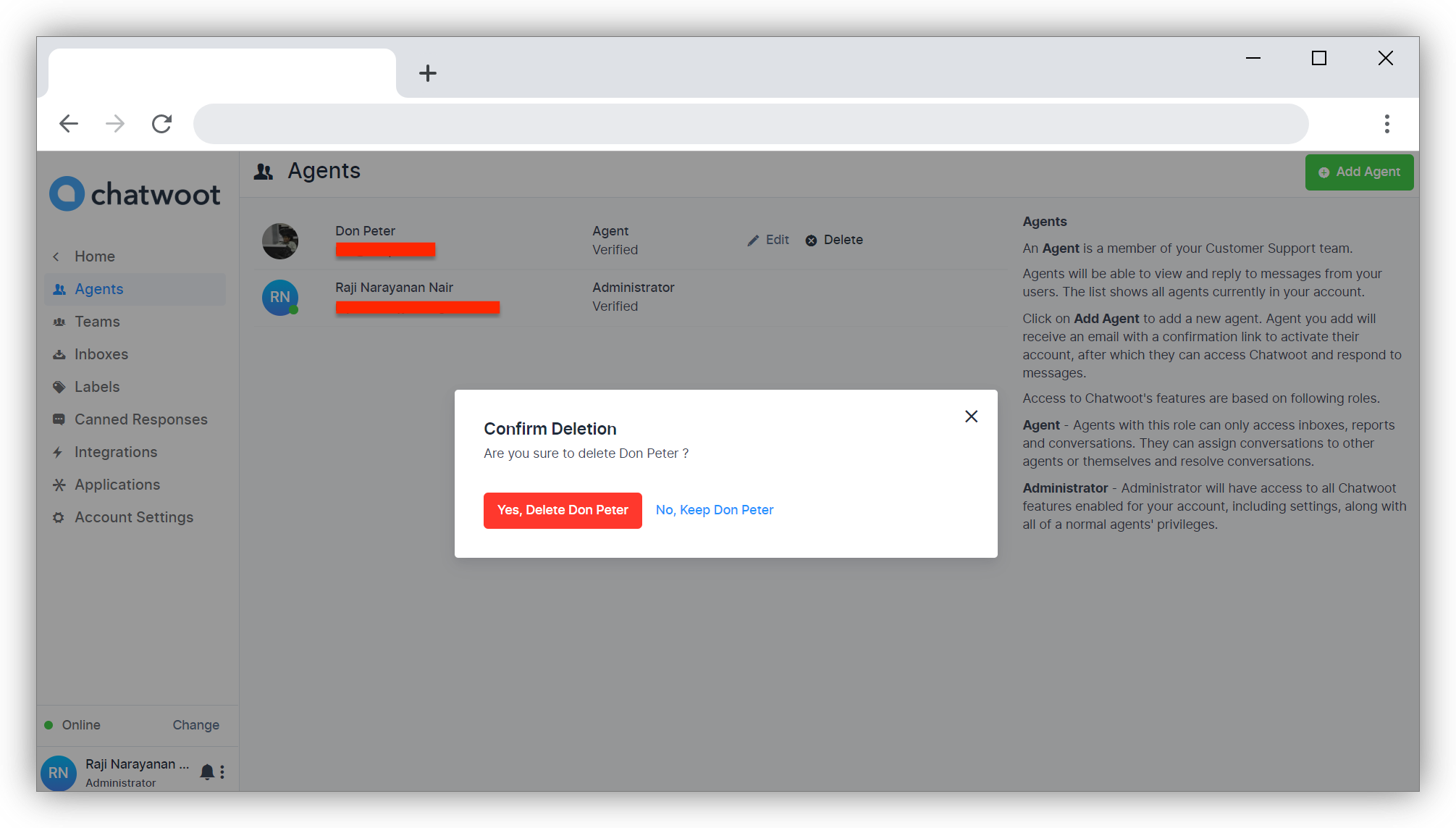Click Don Peter agent profile picture
Screen dimensions: 1456x828
click(x=281, y=238)
